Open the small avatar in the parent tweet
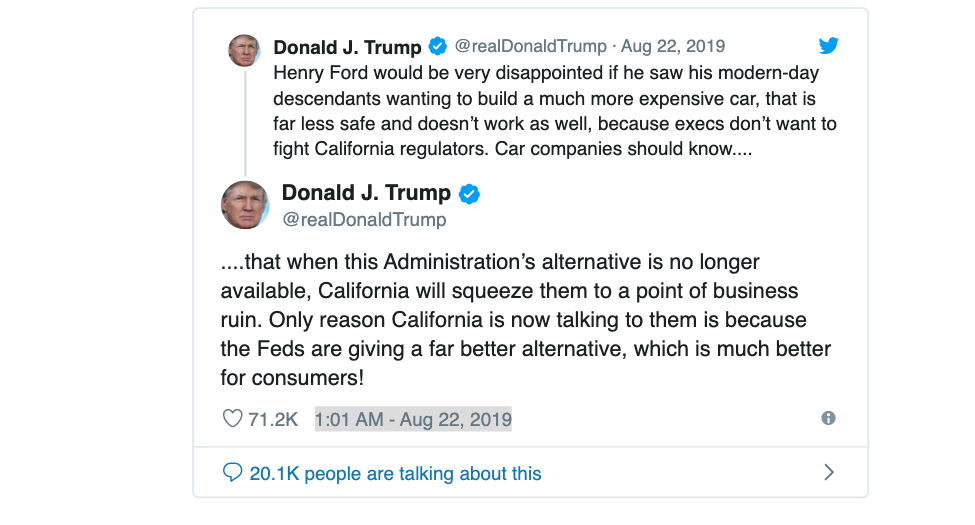The height and width of the screenshot is (525, 975). coord(244,50)
